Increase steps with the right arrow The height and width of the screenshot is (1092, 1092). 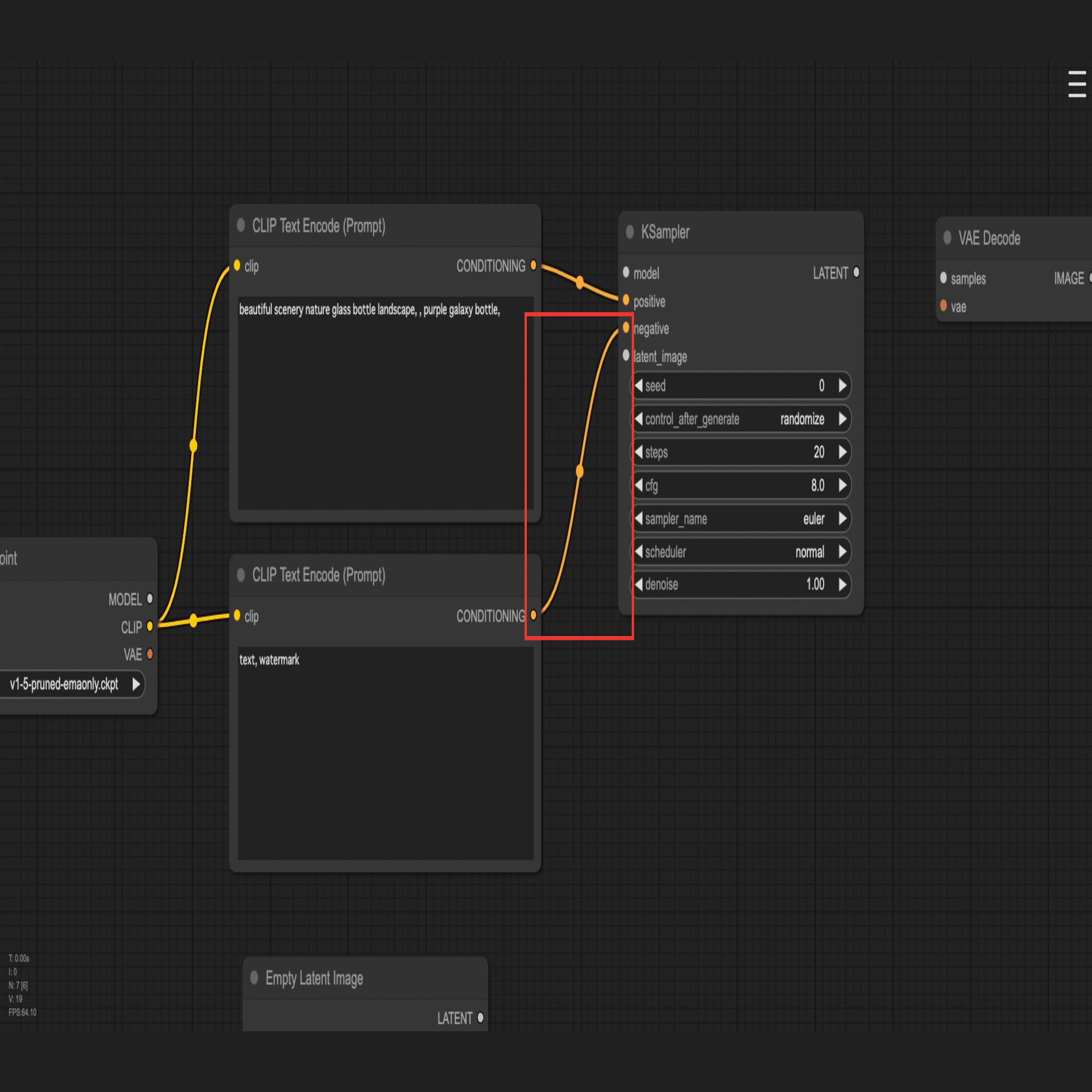coord(842,452)
